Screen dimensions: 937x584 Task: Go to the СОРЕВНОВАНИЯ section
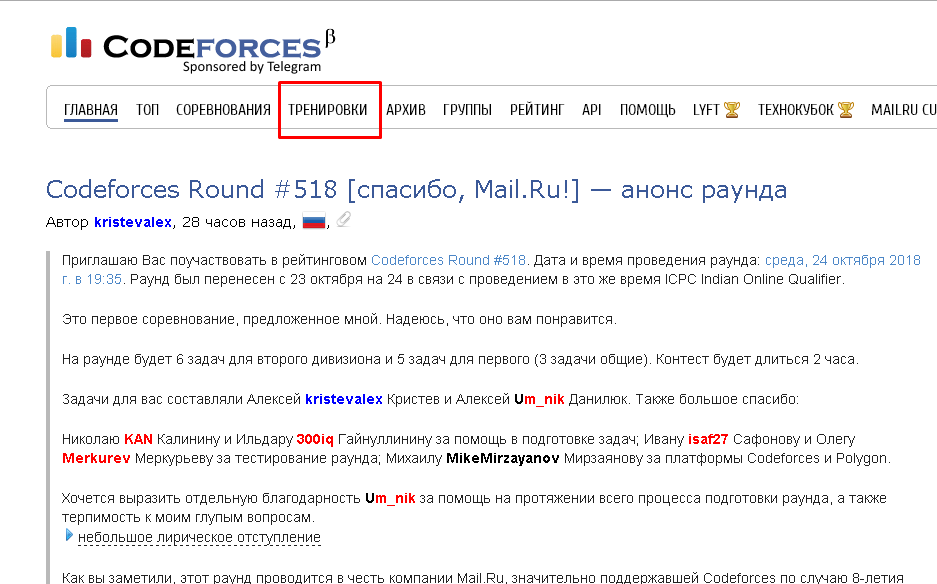point(223,110)
